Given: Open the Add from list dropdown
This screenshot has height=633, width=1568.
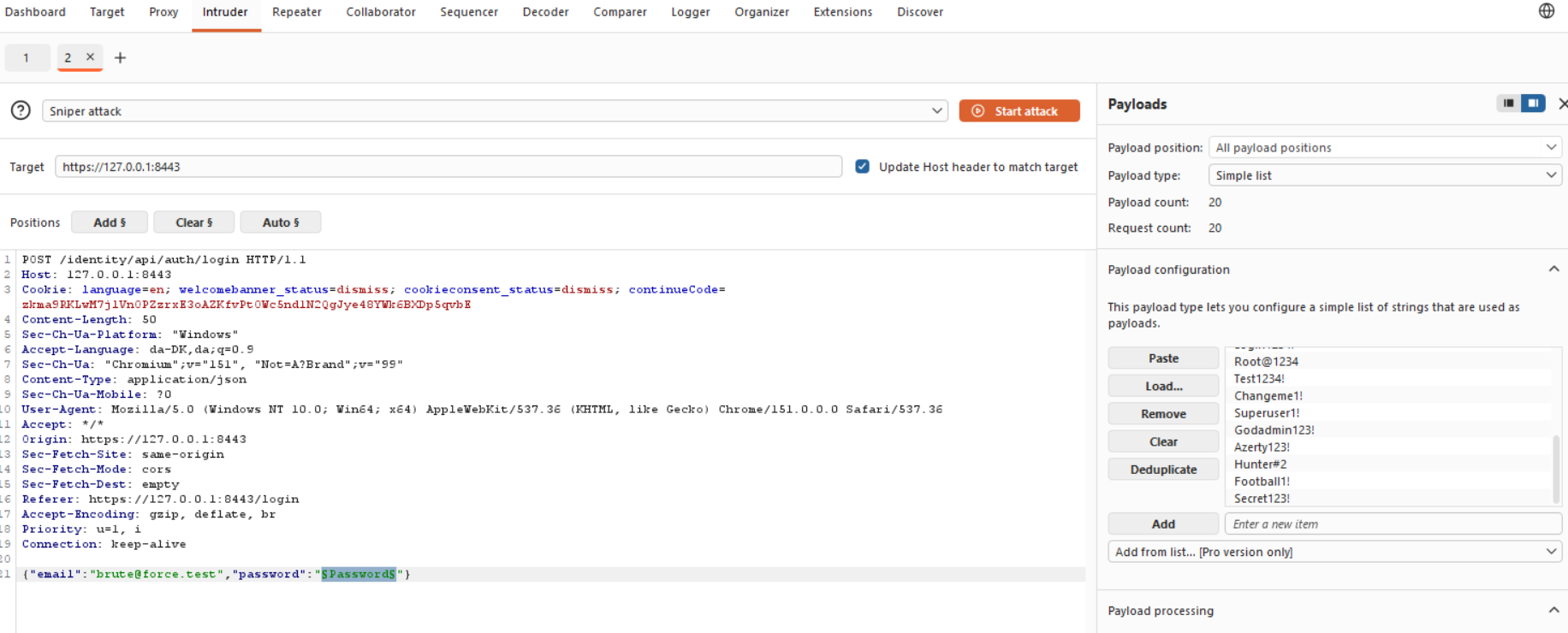Looking at the screenshot, I should tap(1334, 552).
